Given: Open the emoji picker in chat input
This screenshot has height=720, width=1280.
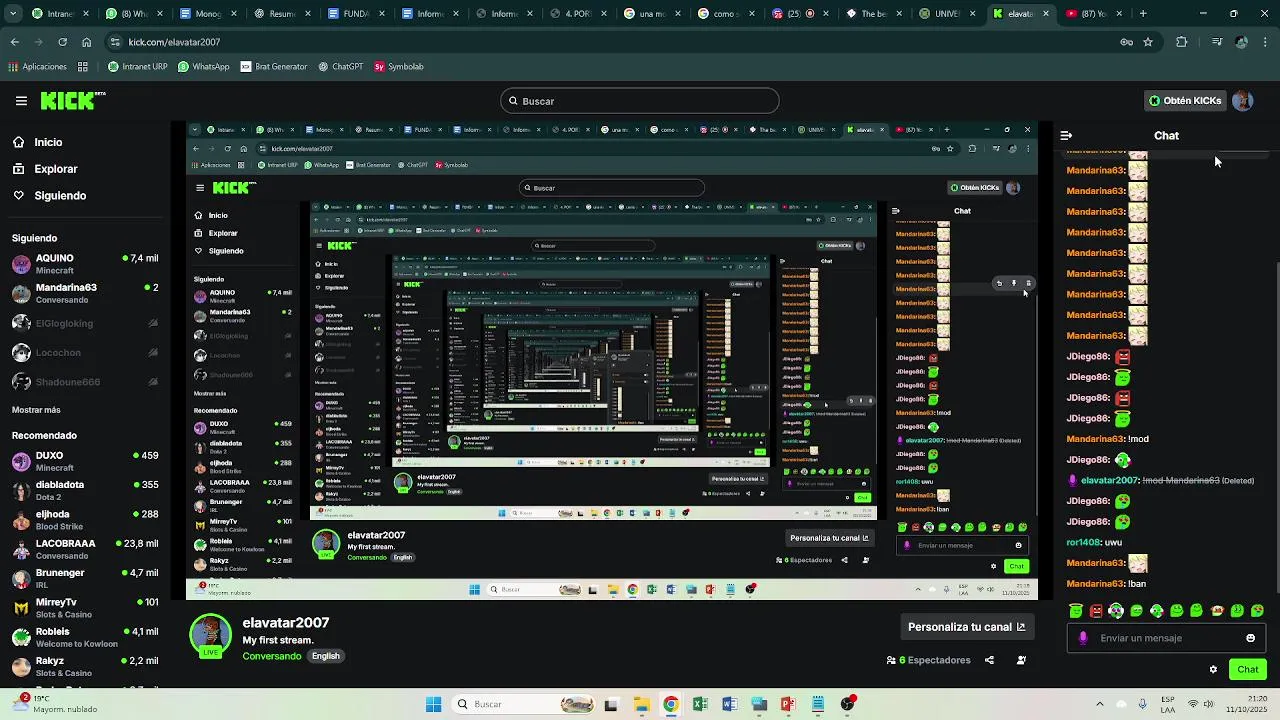Looking at the screenshot, I should tap(1250, 638).
